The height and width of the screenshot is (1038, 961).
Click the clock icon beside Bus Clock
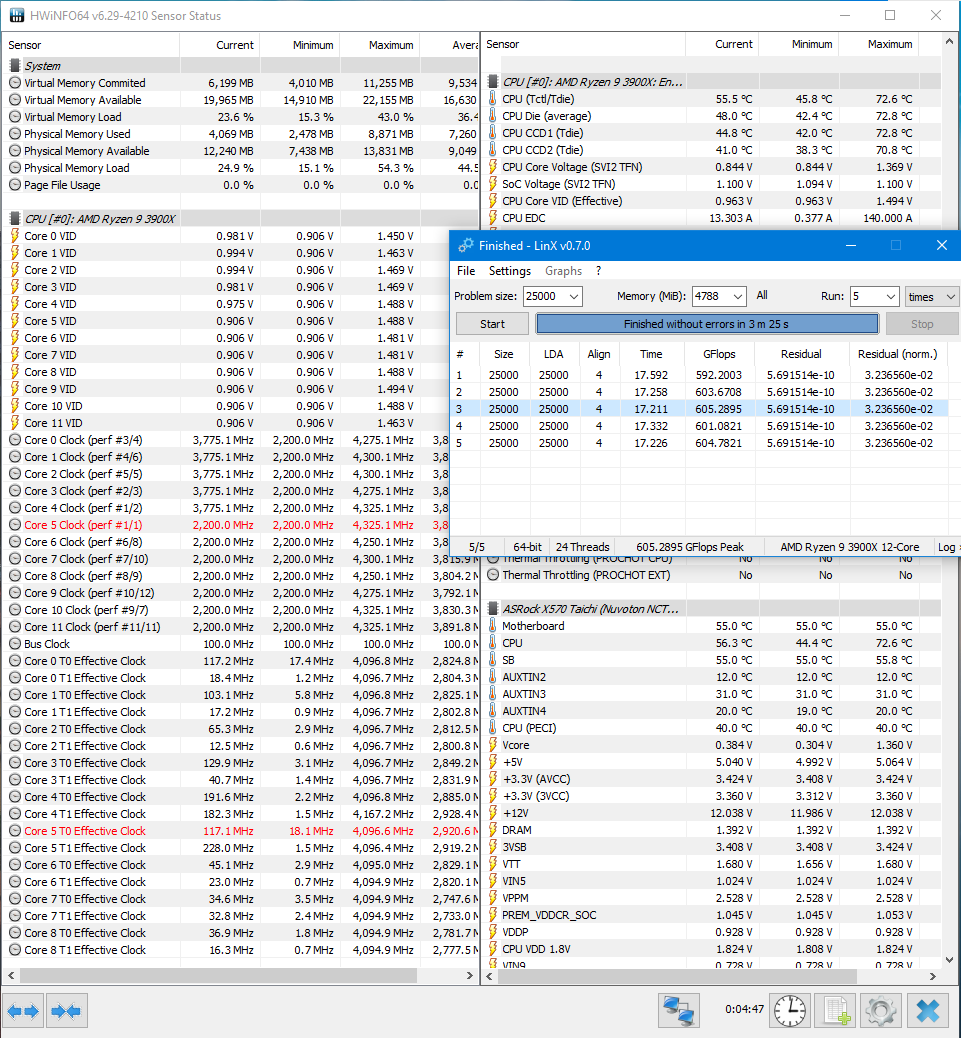pos(15,643)
